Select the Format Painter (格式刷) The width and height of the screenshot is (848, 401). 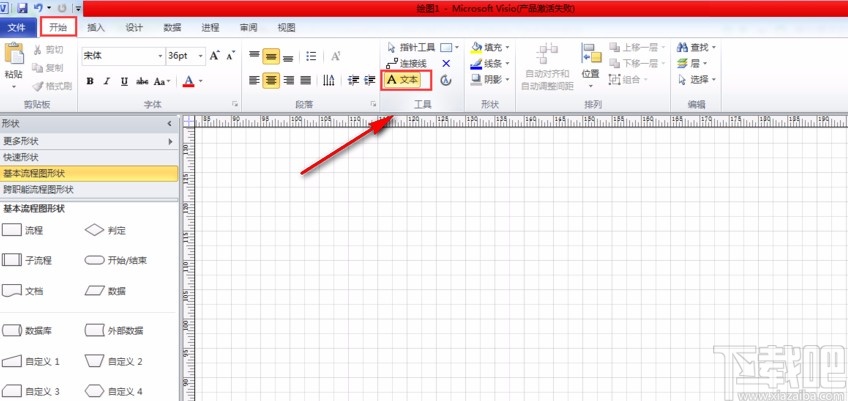pyautogui.click(x=52, y=86)
